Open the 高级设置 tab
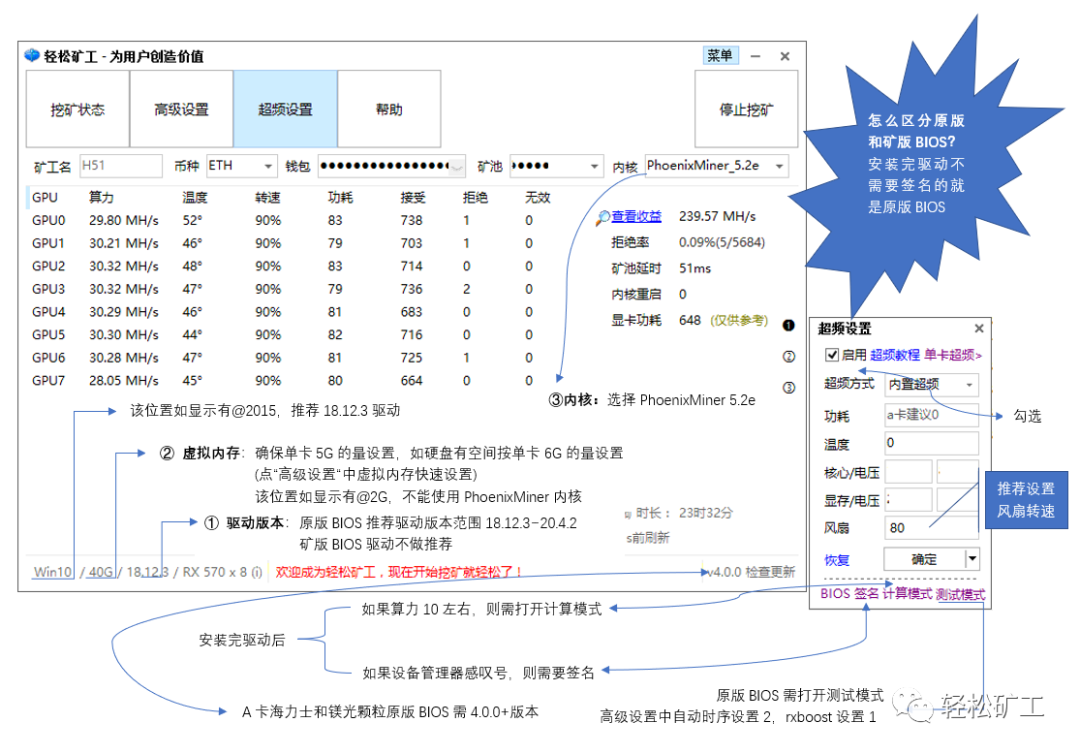Image resolution: width=1080 pixels, height=754 pixels. point(181,109)
